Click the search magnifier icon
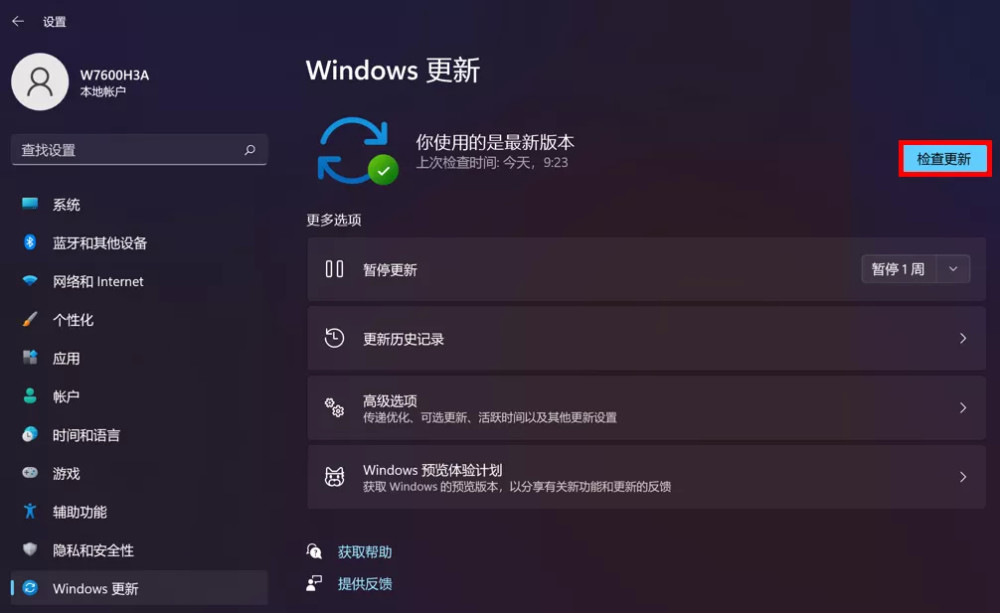 click(x=250, y=149)
